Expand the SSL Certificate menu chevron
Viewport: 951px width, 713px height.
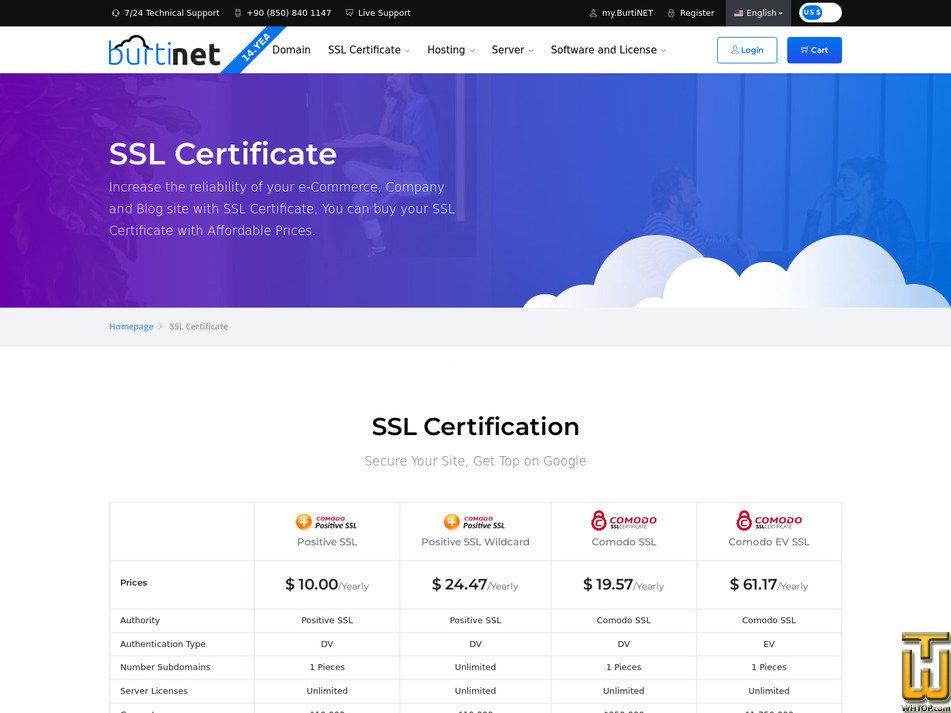click(409, 49)
